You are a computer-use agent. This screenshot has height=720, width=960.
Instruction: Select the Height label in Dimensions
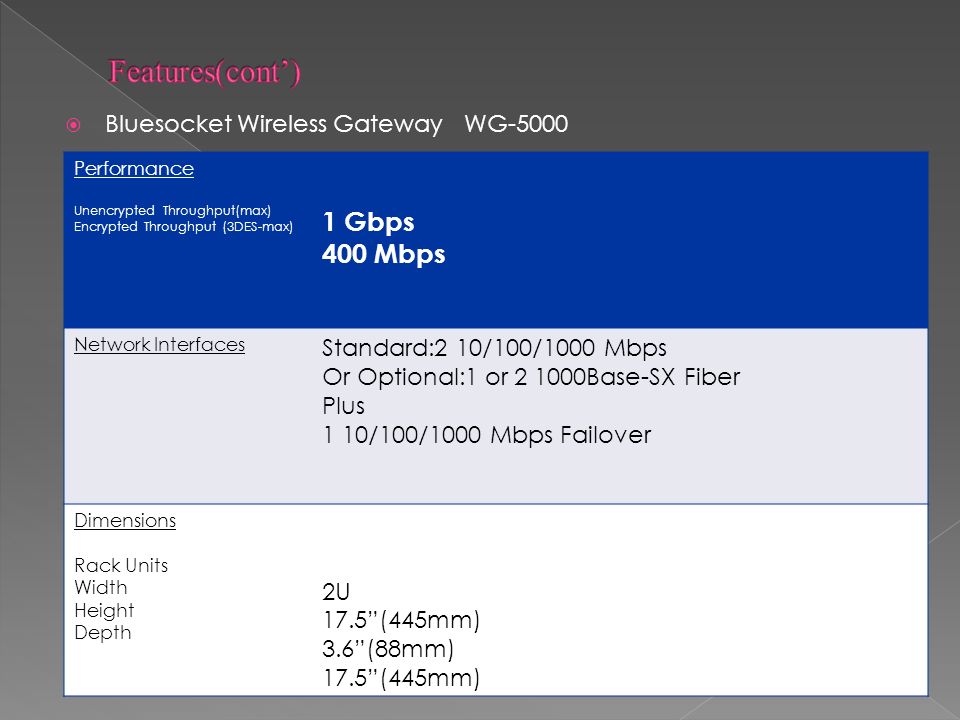pos(104,610)
